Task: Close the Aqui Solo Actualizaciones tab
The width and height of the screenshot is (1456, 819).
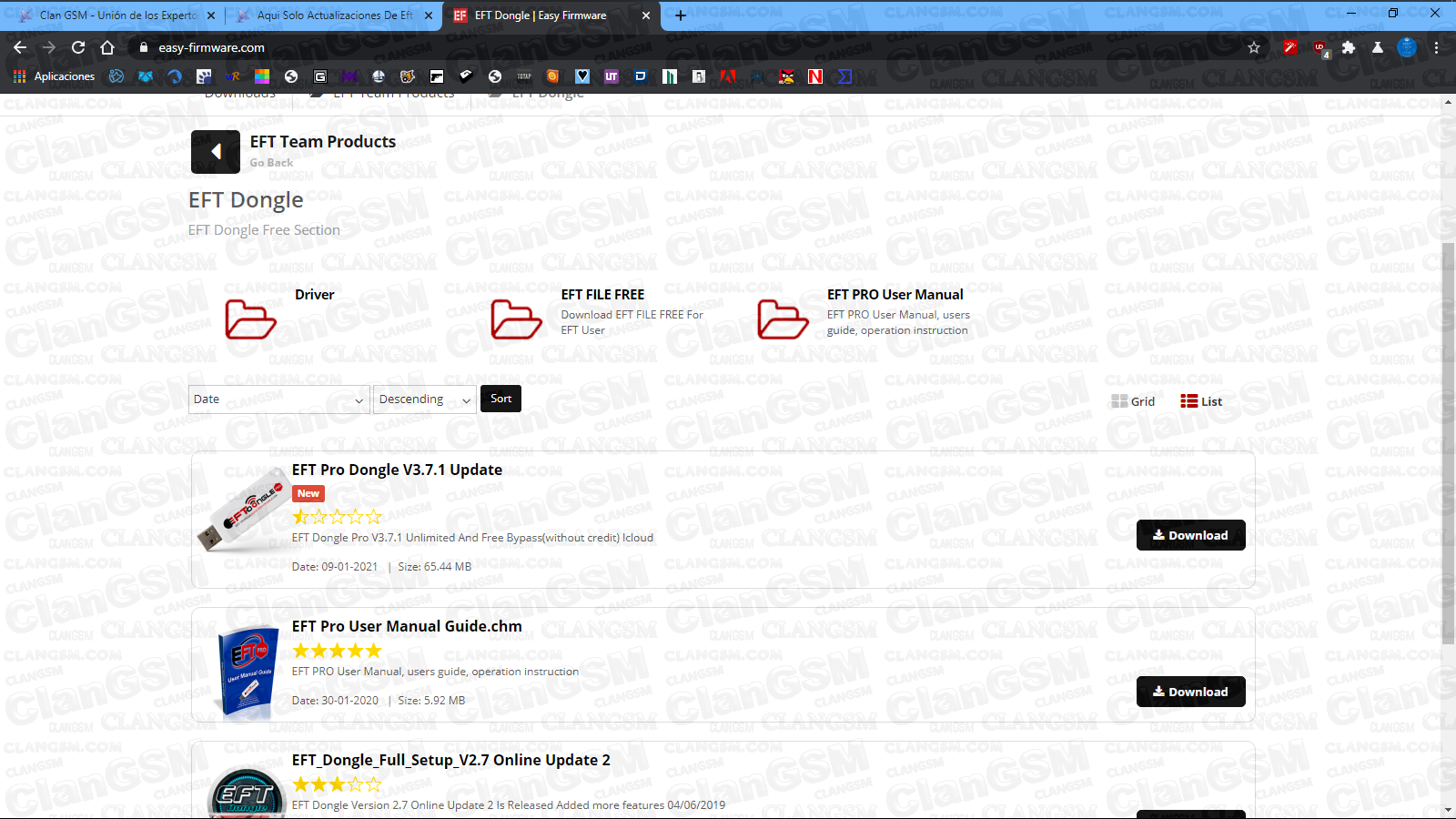Action: pyautogui.click(x=429, y=15)
